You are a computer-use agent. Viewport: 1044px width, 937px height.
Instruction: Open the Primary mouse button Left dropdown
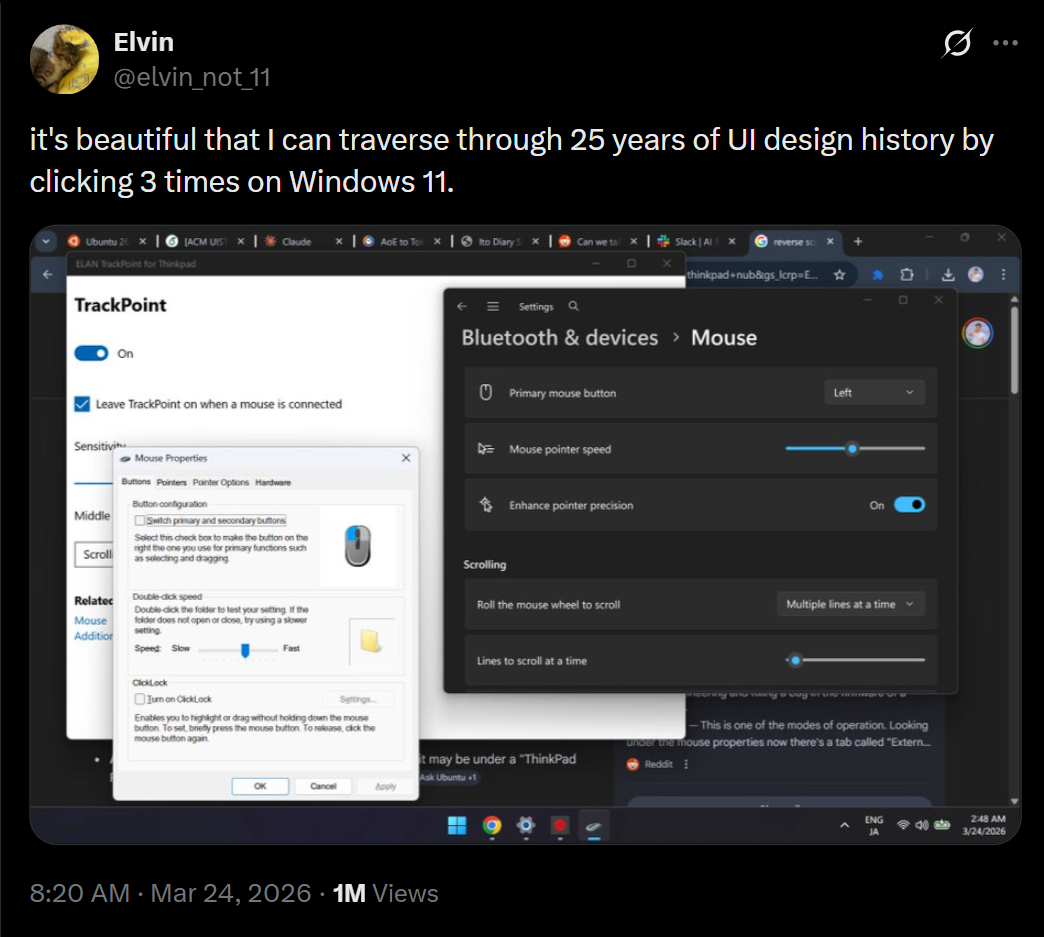tap(873, 392)
